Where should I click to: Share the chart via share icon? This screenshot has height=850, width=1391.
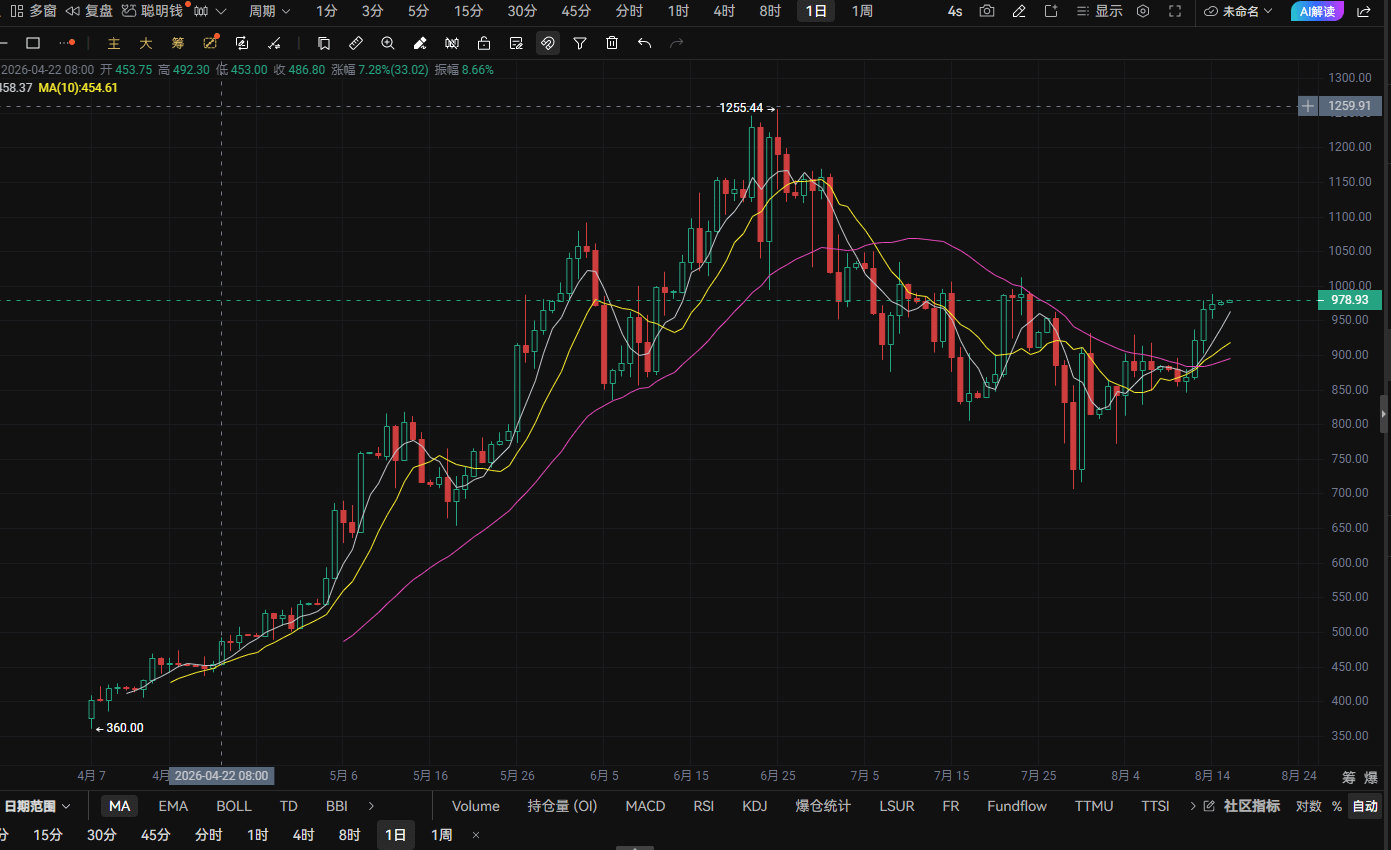1363,11
